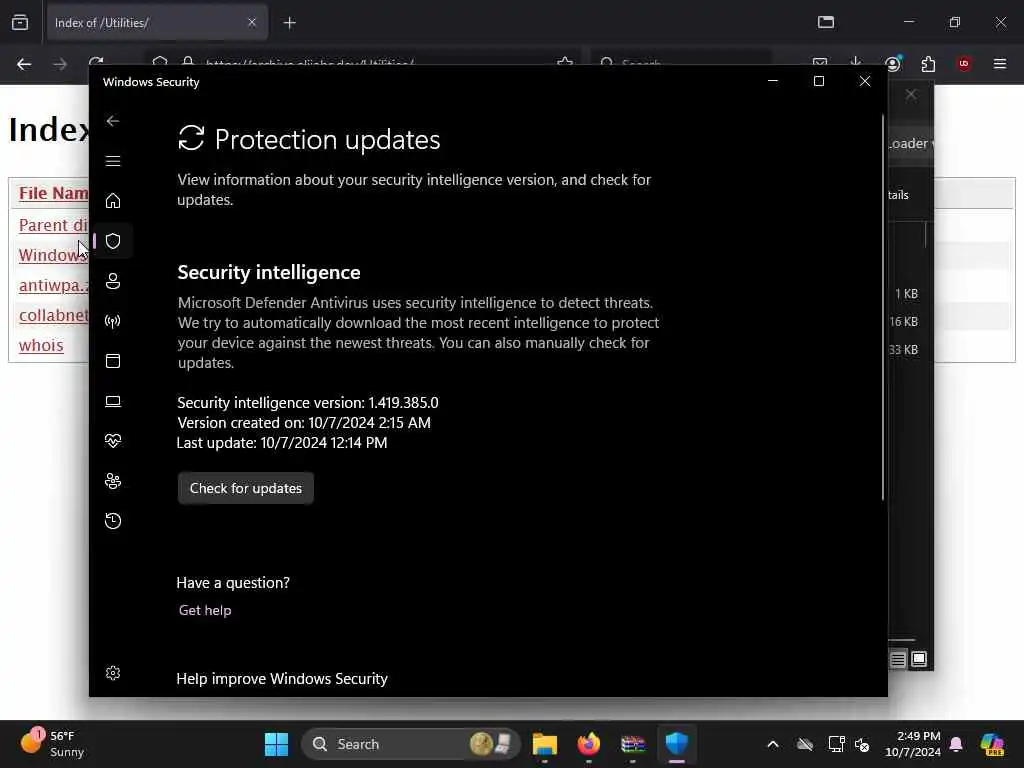Open Copilot icon in taskbar
The width and height of the screenshot is (1024, 768).
[x=992, y=744]
